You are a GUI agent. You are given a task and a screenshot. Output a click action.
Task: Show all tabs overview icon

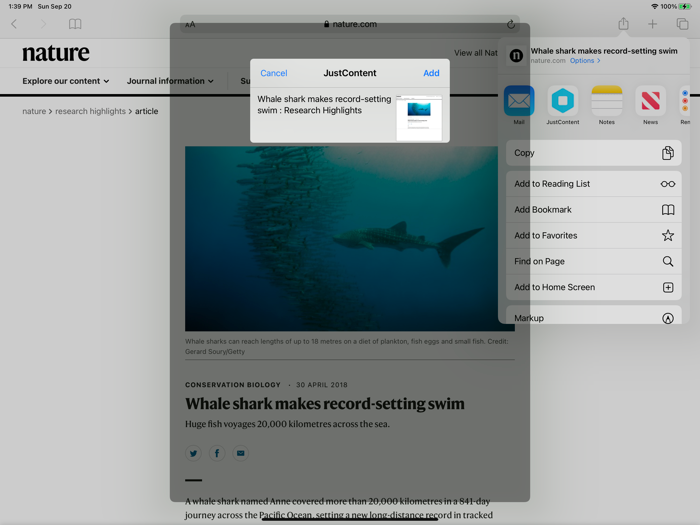(682, 24)
